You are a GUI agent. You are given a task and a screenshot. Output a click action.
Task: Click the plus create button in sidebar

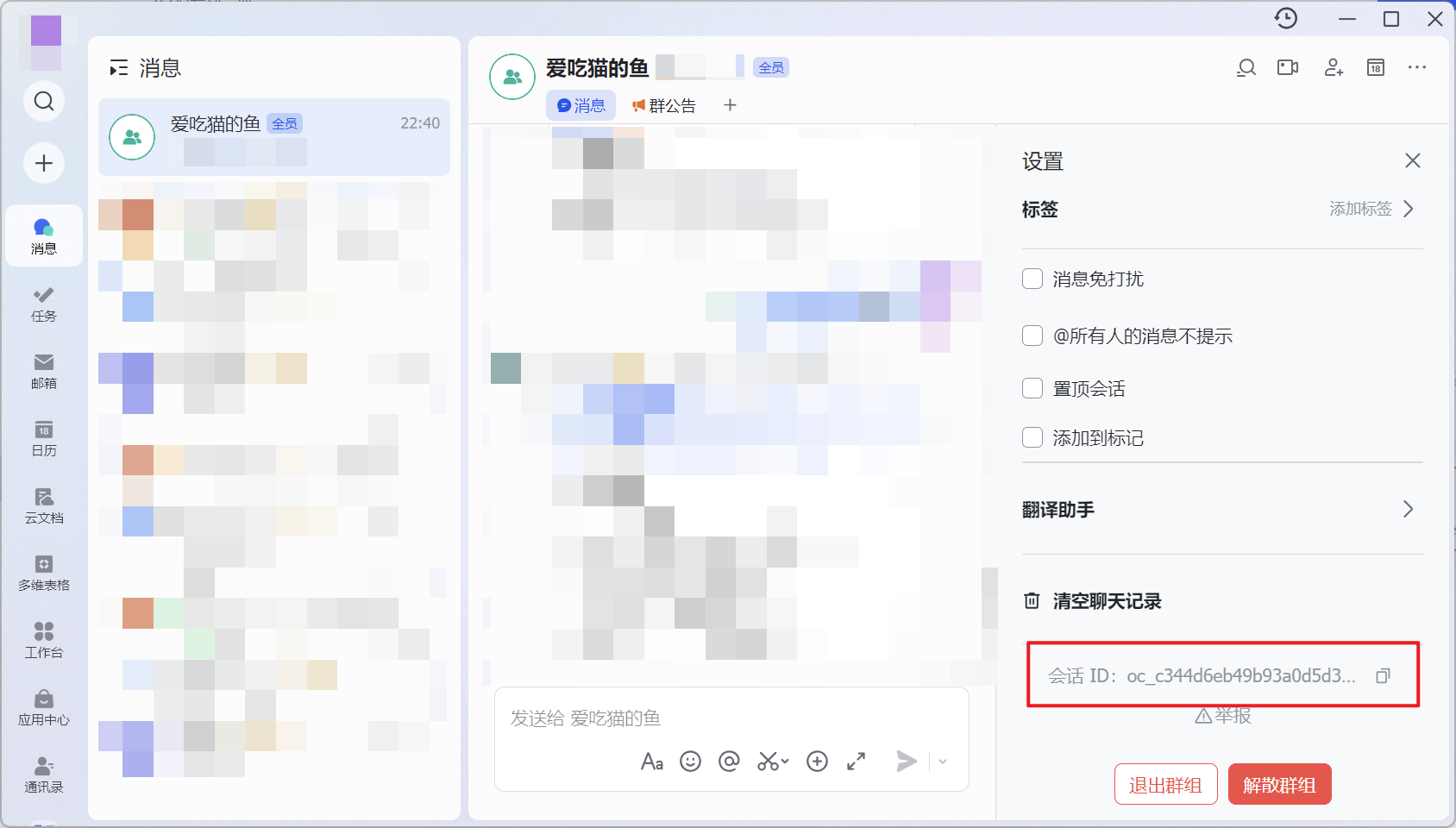coord(44,163)
